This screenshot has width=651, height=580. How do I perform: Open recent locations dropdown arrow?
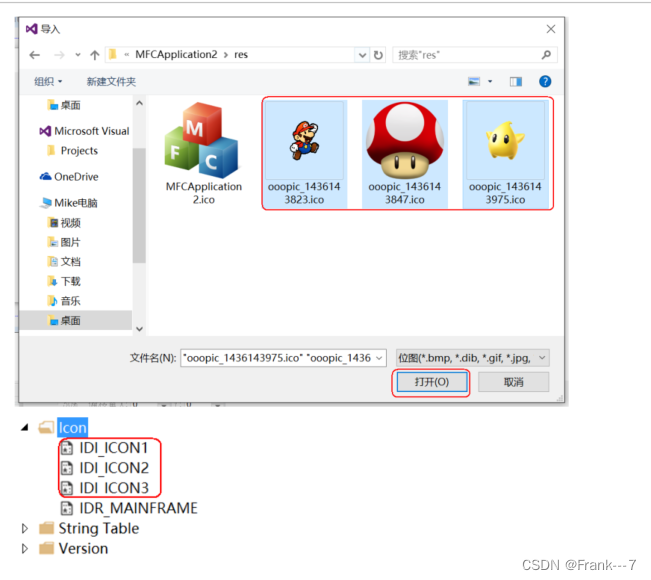[78, 55]
